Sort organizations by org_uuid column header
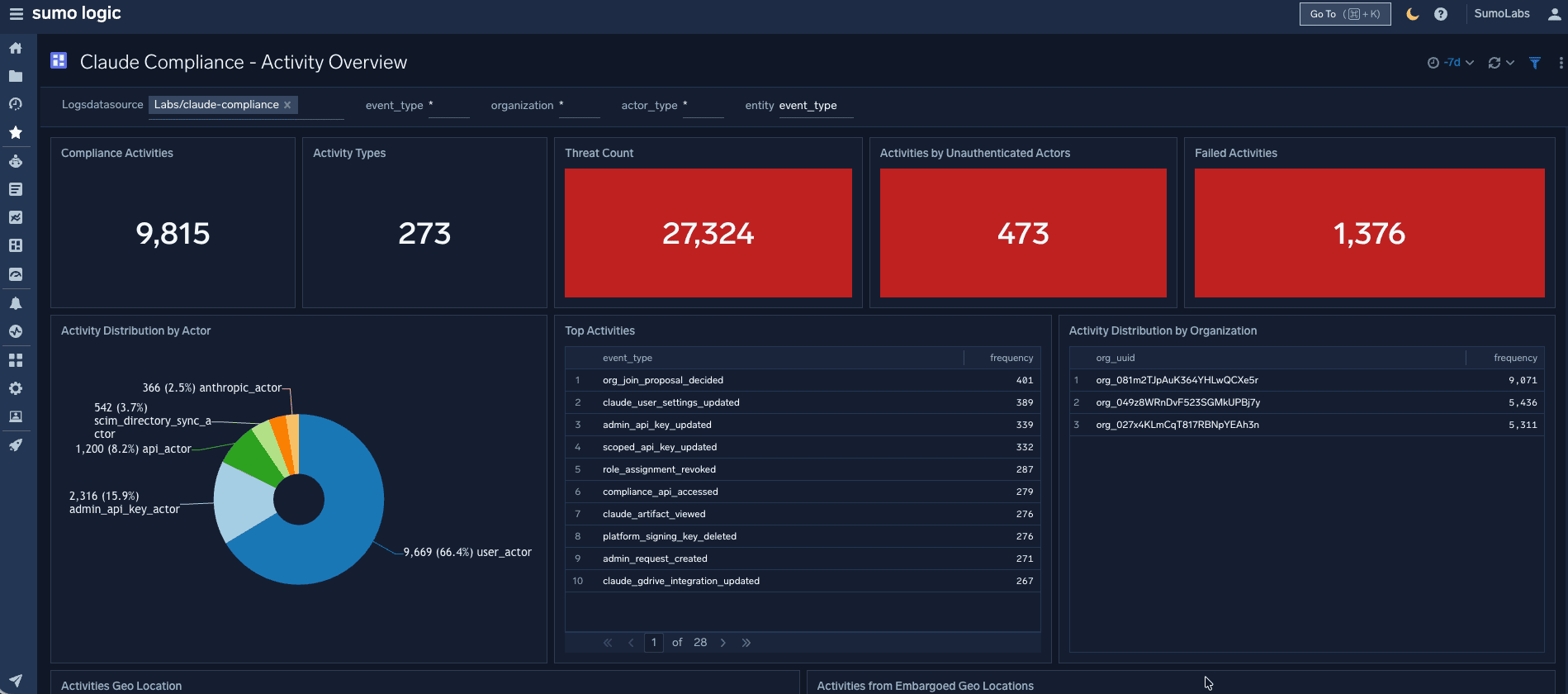Screen dimensions: 1568x694 pos(1116,358)
